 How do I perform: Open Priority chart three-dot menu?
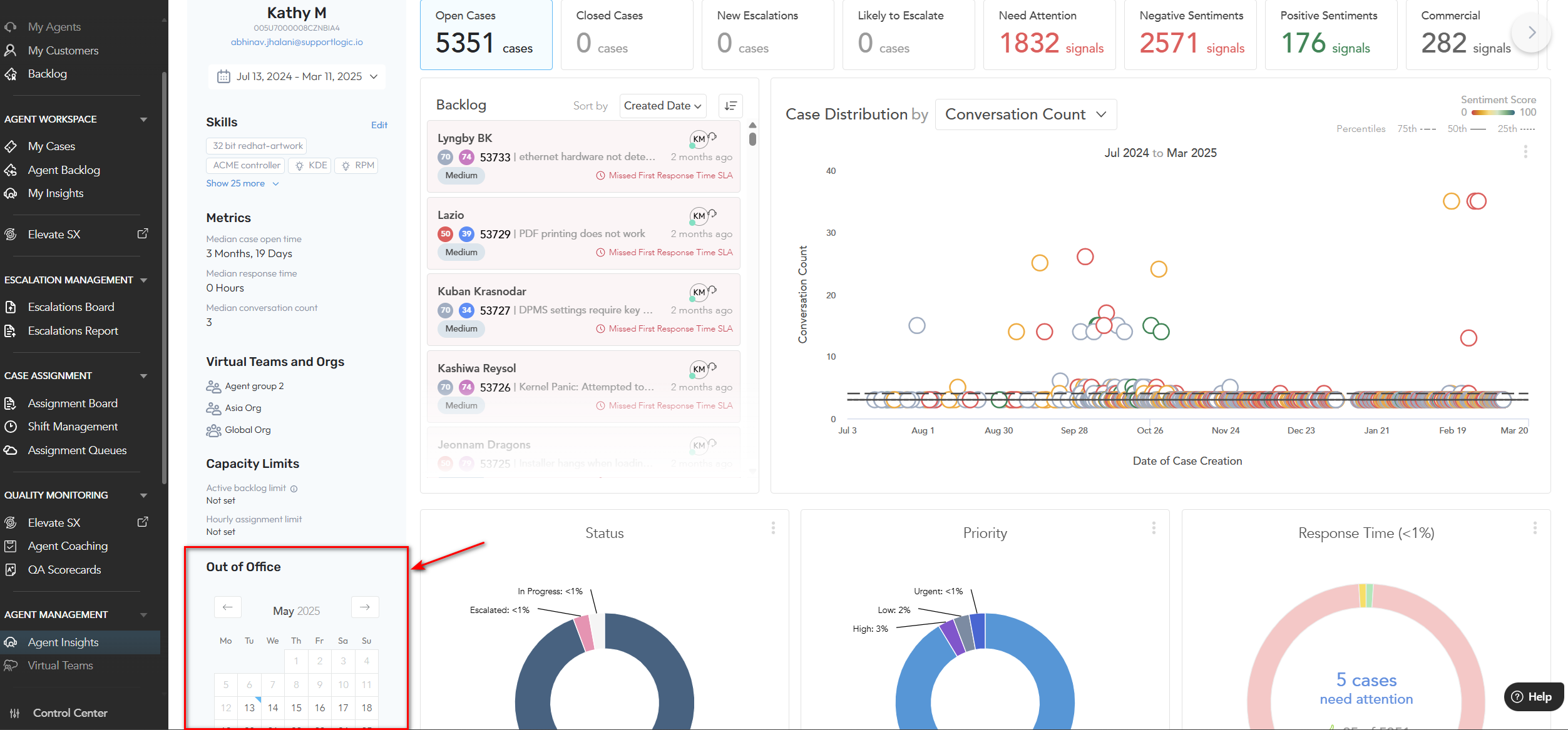point(1154,528)
